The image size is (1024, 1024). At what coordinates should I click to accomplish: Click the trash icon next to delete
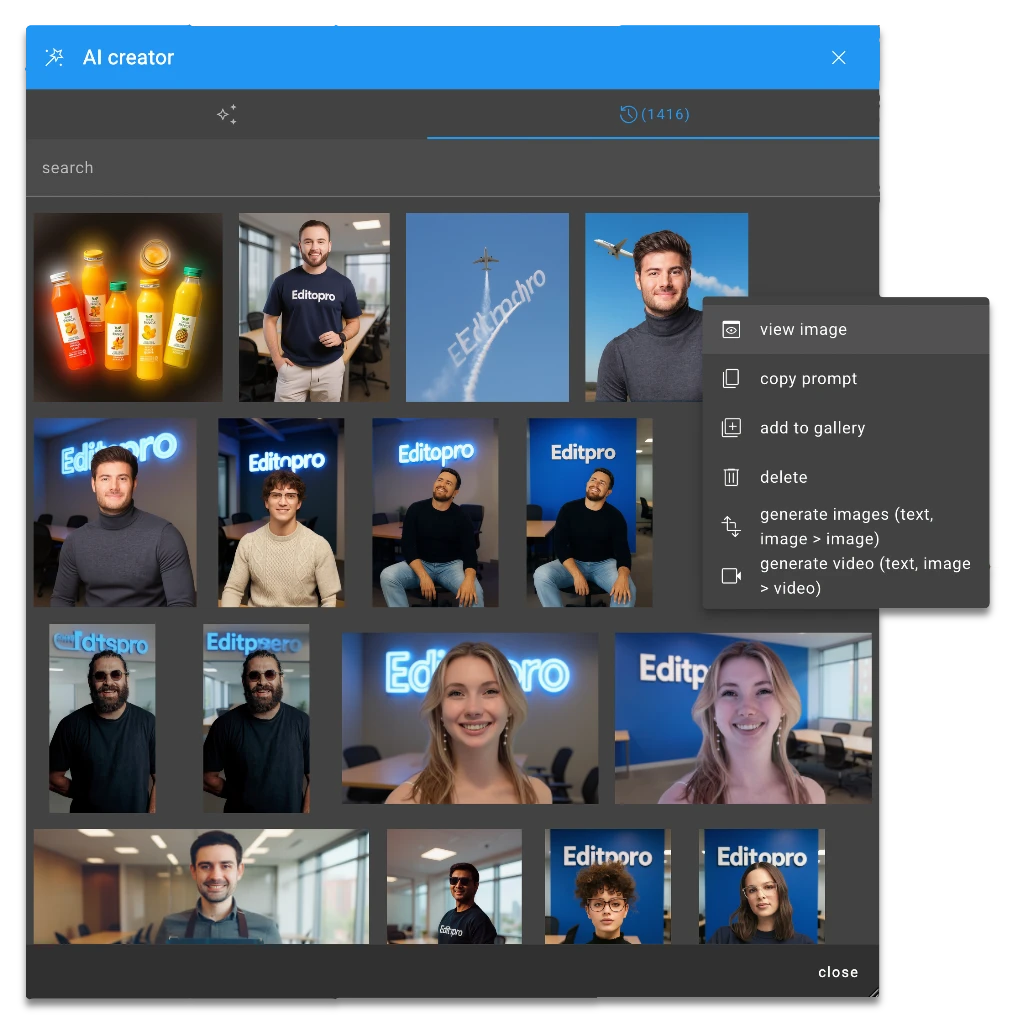[731, 477]
